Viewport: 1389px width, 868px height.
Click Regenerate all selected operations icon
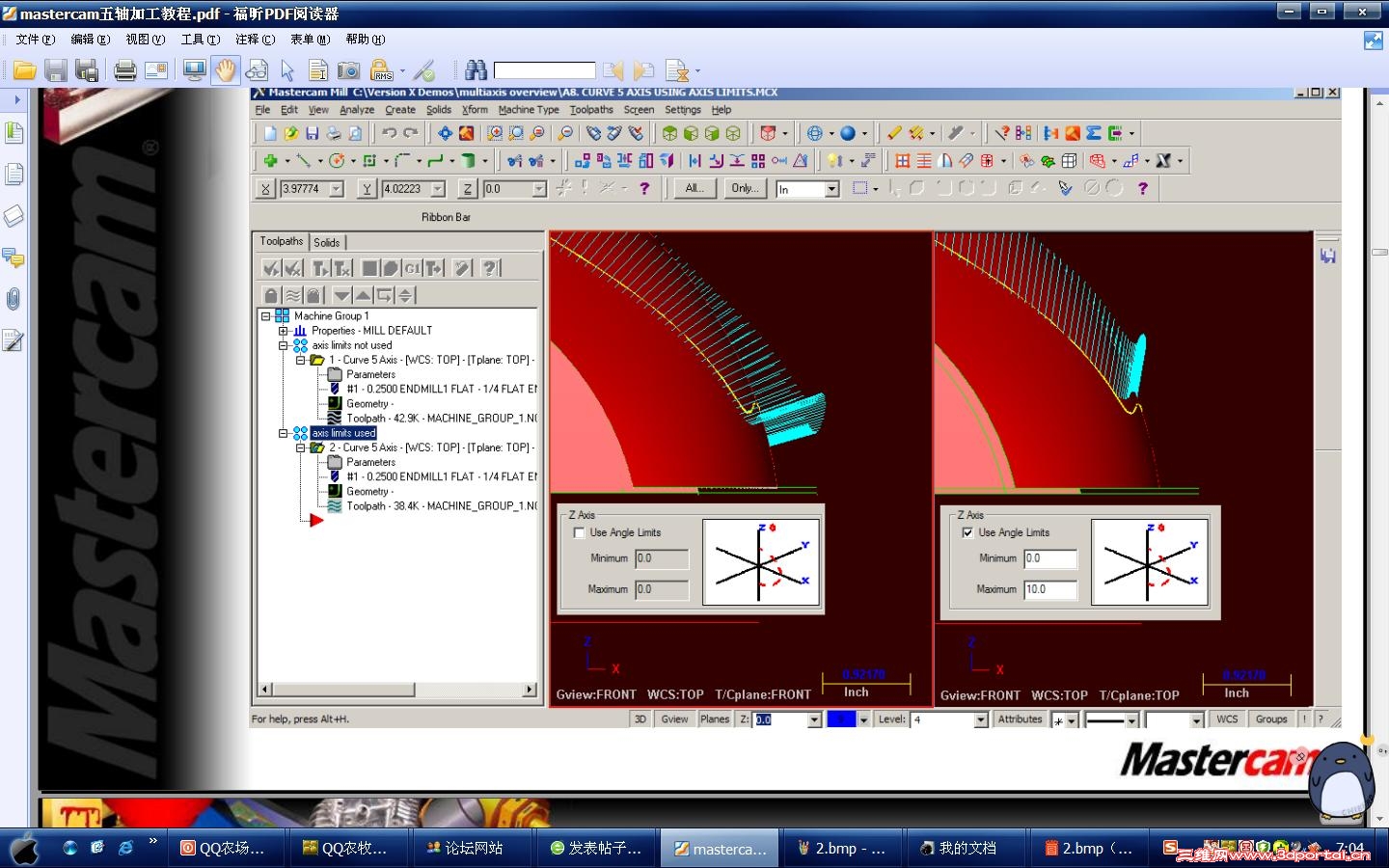point(320,268)
